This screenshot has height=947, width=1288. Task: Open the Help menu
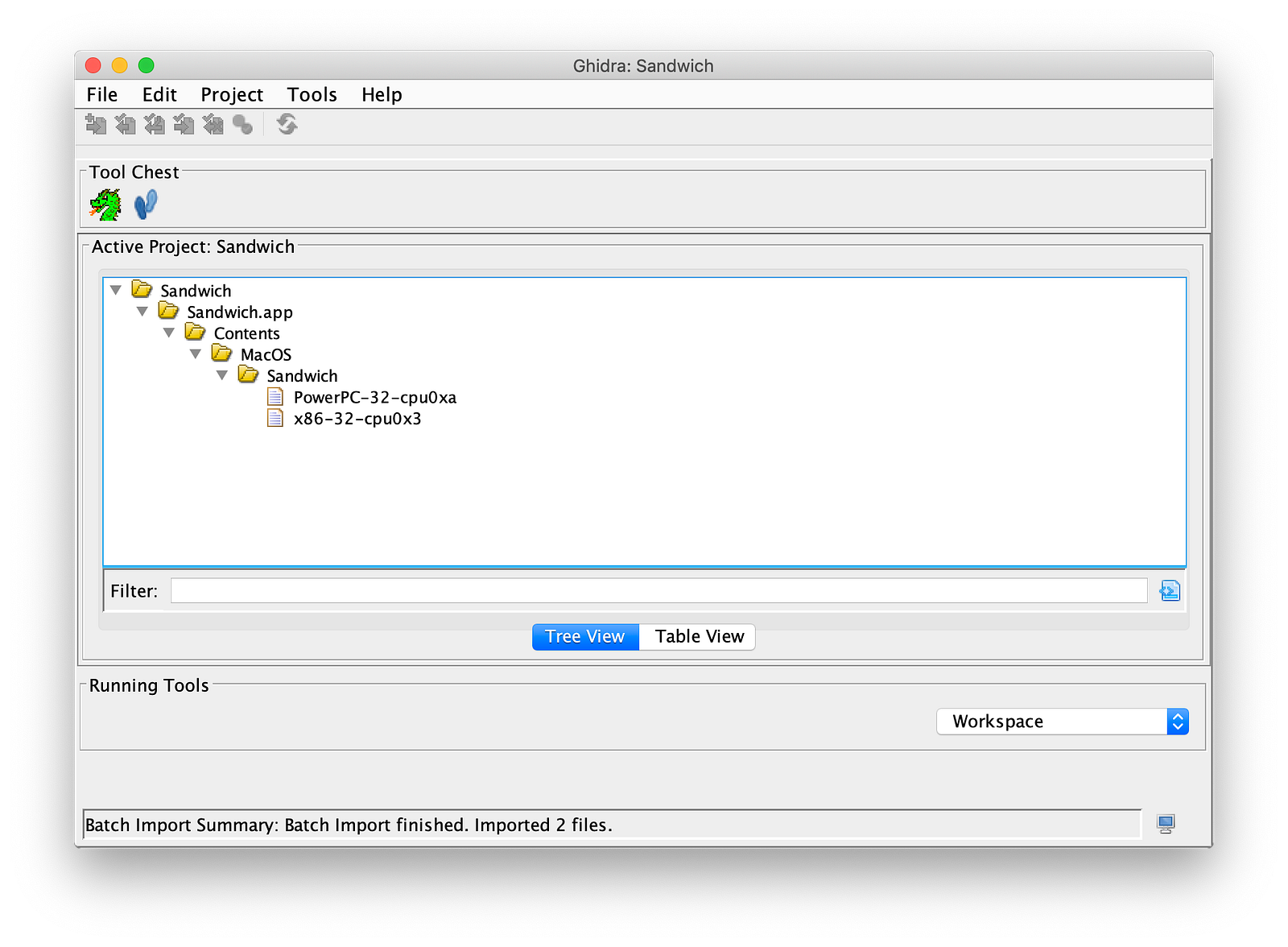(382, 95)
